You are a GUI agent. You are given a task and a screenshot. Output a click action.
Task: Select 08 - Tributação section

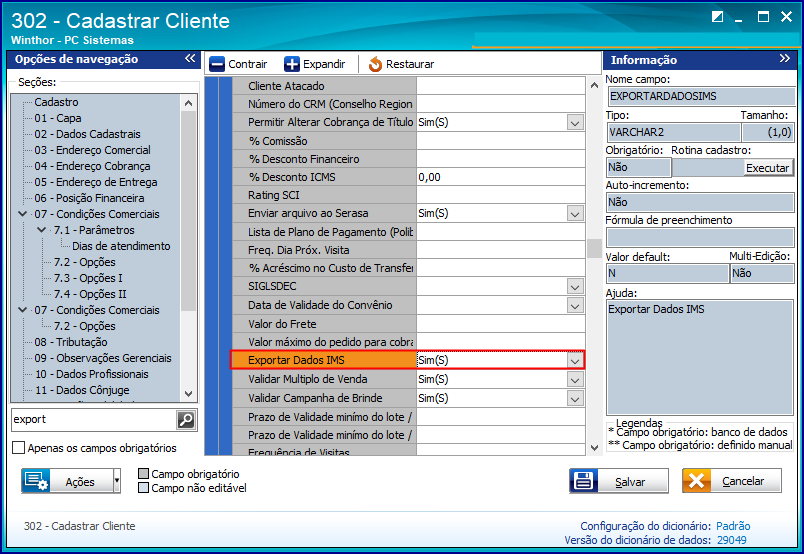[x=71, y=342]
